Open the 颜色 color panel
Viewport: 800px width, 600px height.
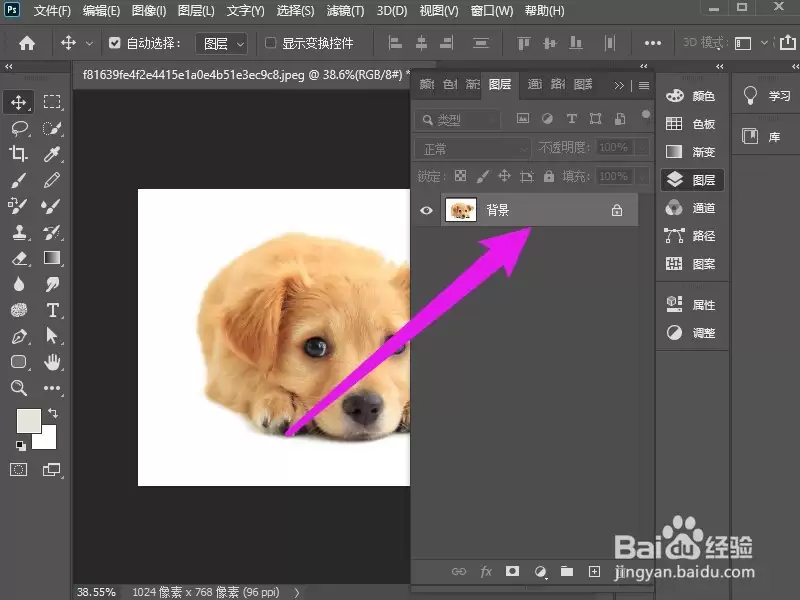(x=691, y=96)
